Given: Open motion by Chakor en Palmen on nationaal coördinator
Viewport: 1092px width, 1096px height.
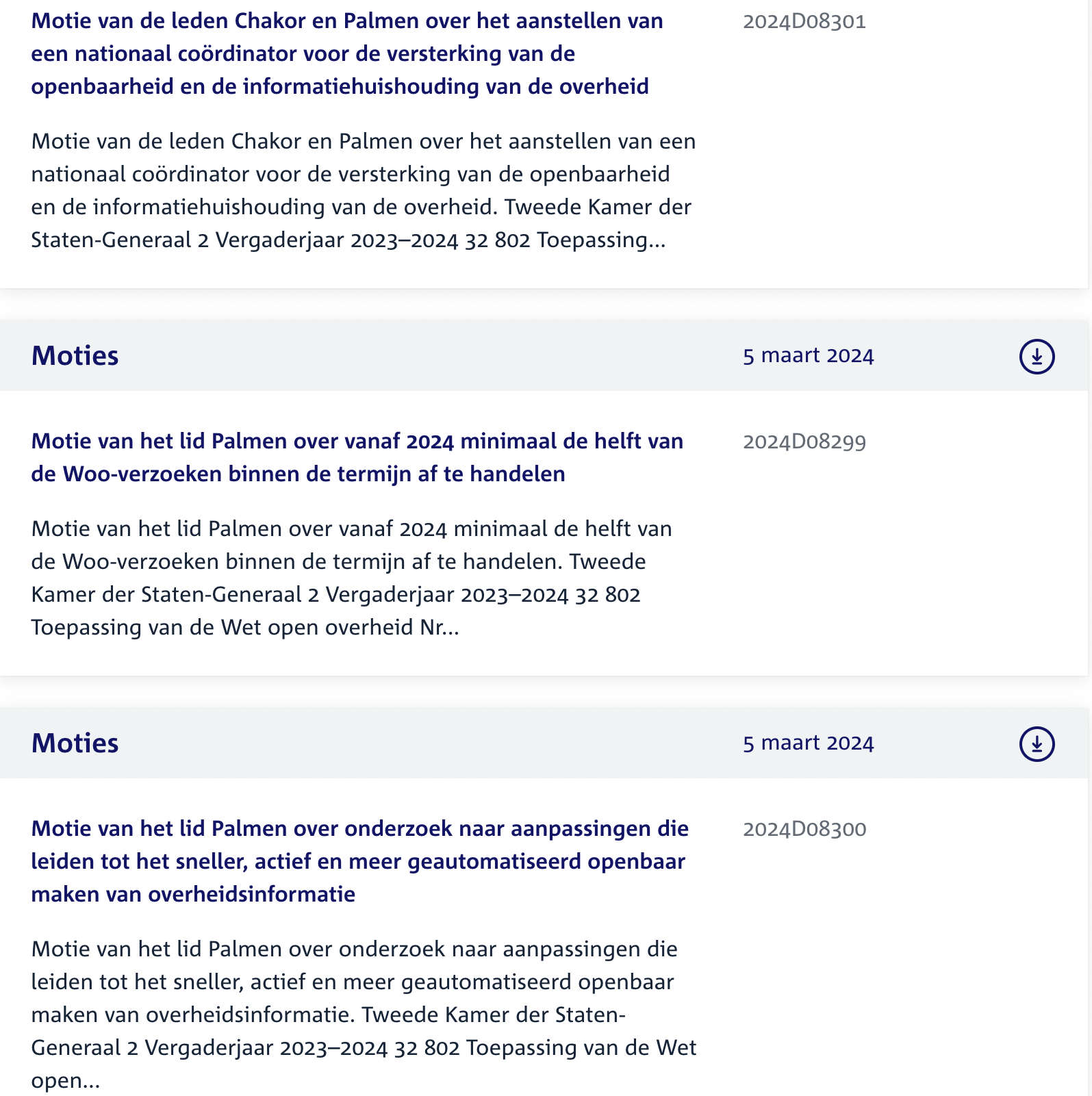Looking at the screenshot, I should coord(347,53).
